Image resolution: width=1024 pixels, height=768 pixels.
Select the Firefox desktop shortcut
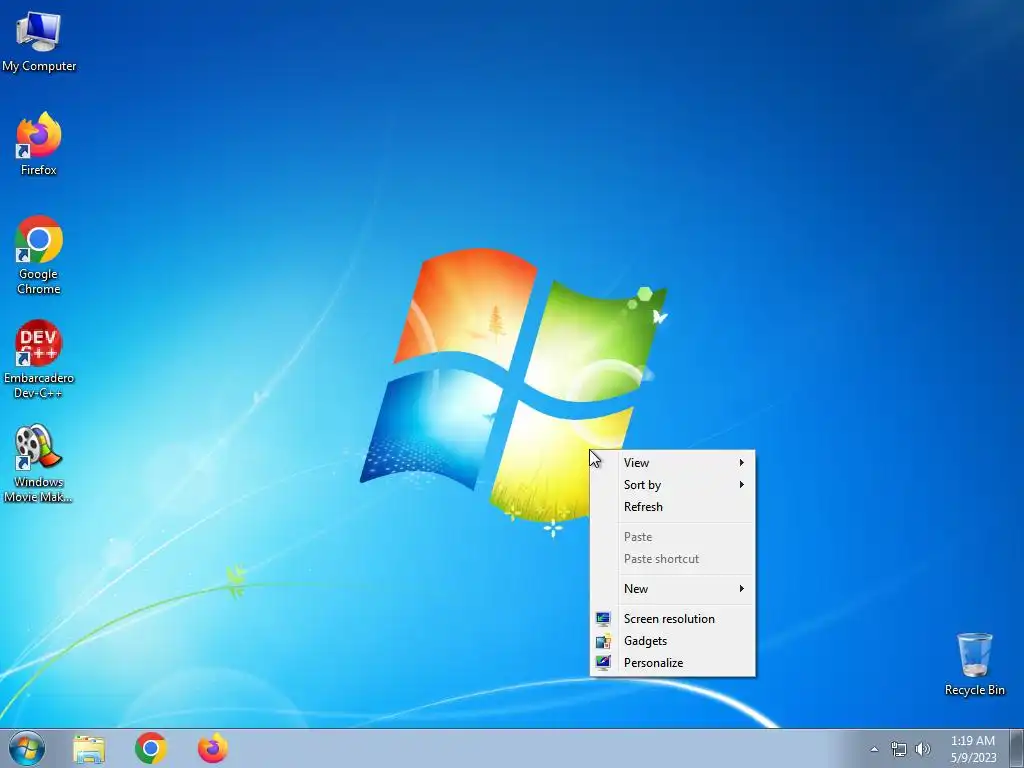click(39, 144)
